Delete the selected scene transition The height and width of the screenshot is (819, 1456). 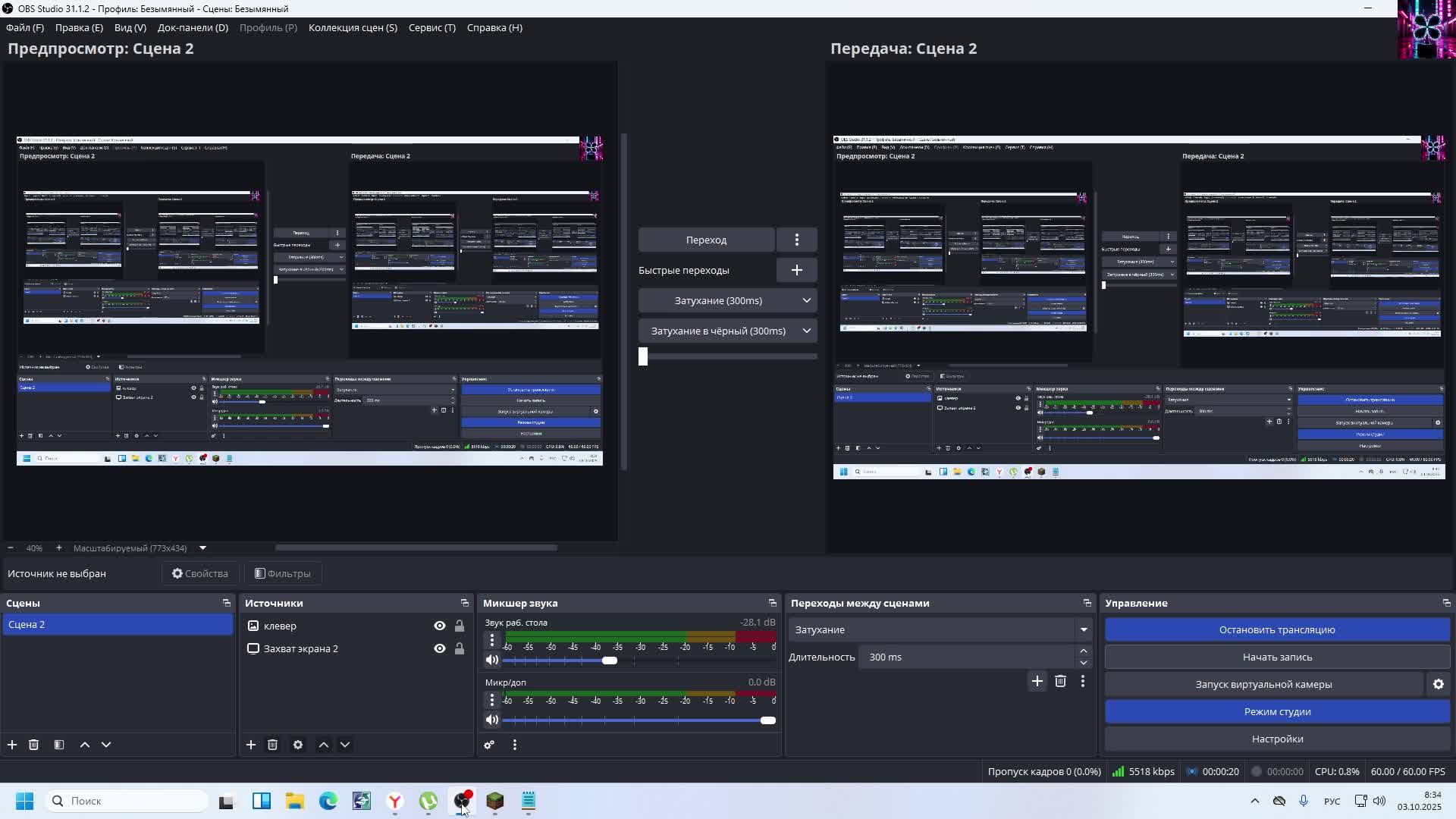(1060, 681)
